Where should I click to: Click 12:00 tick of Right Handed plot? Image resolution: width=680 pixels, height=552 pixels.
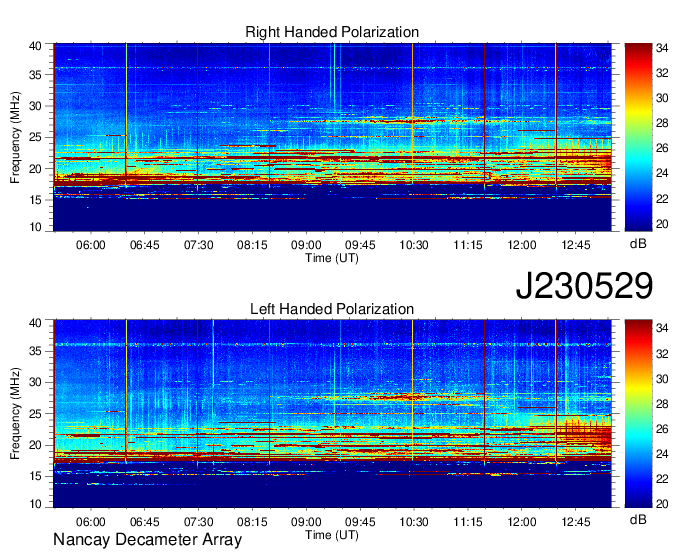[522, 245]
